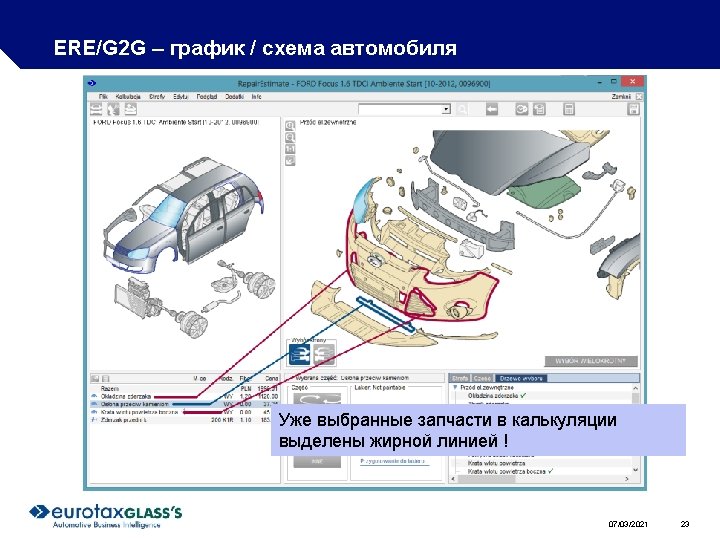Click the fourth view icon under 1:1
The width and height of the screenshot is (720, 540).
pyautogui.click(x=290, y=161)
